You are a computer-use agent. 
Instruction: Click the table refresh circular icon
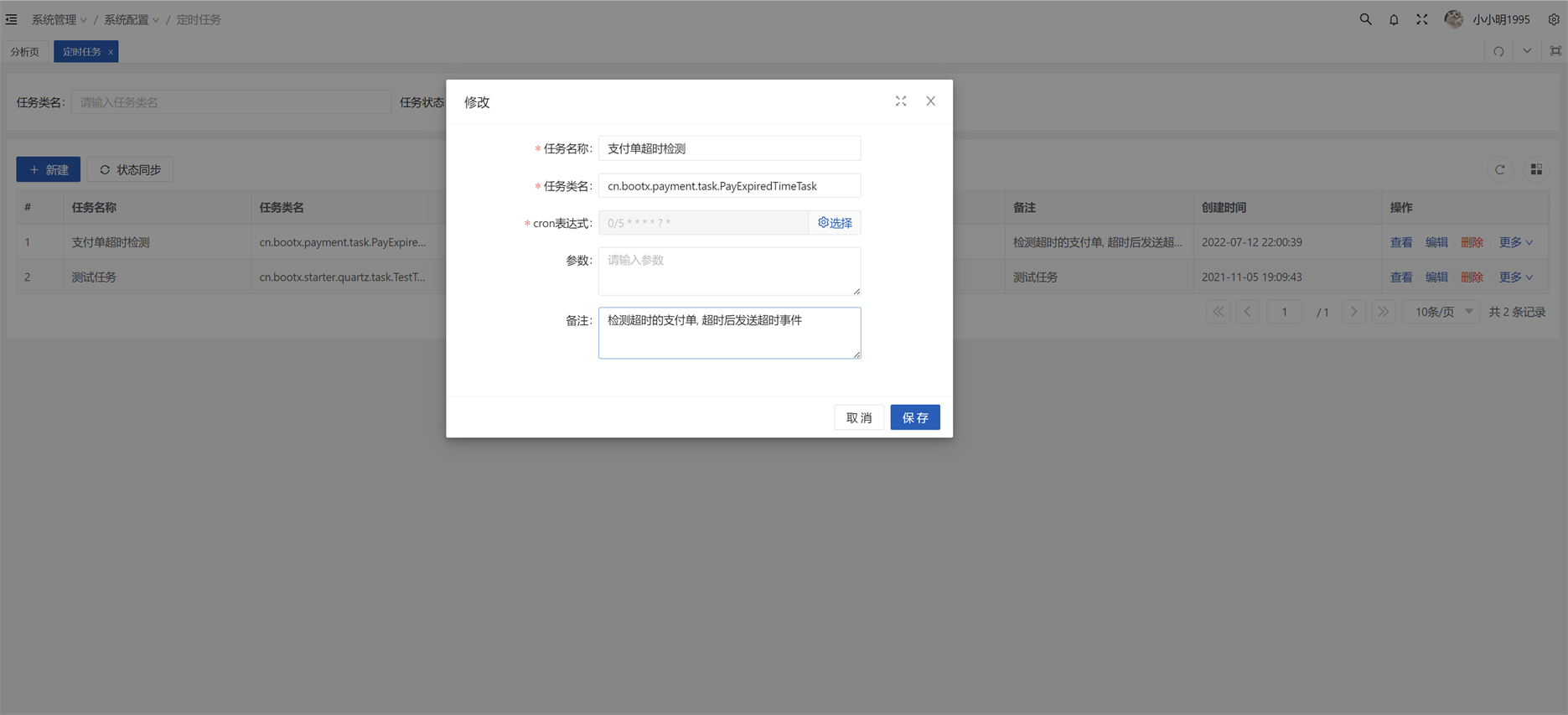point(1499,170)
